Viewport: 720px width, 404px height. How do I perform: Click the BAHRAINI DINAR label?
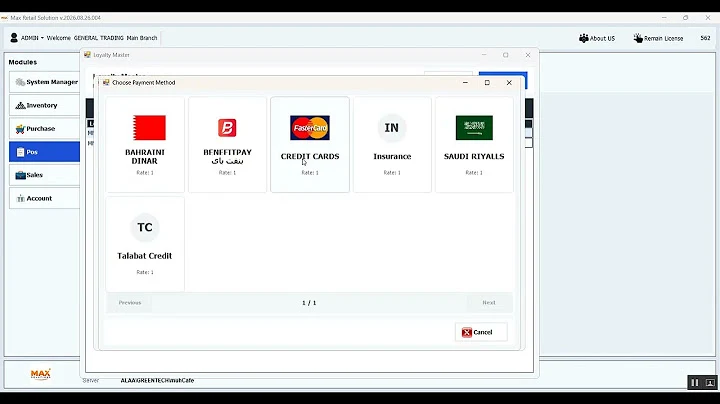point(145,157)
